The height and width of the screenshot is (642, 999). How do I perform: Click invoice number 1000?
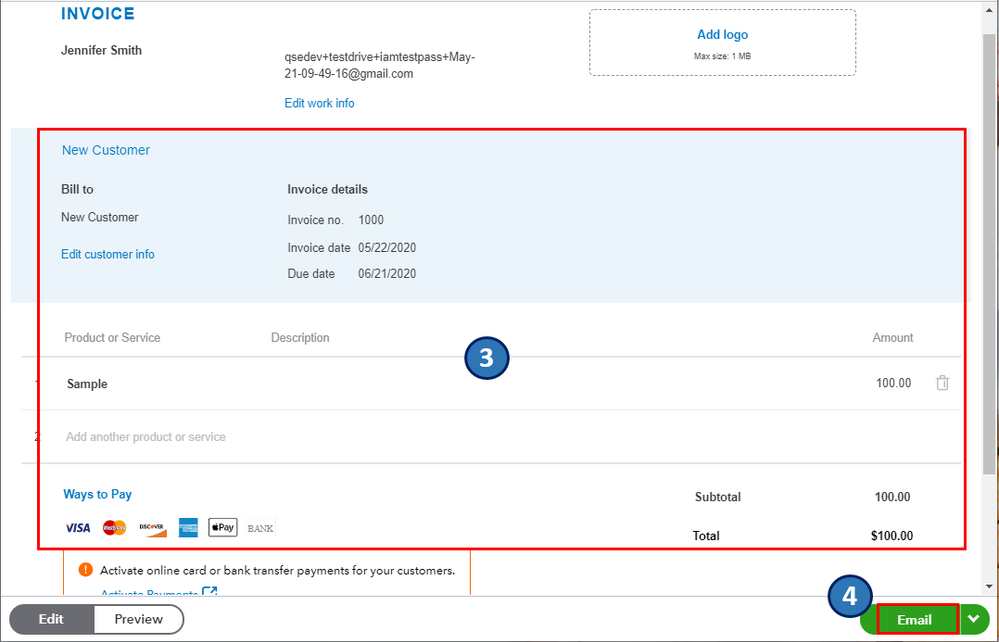click(x=371, y=220)
